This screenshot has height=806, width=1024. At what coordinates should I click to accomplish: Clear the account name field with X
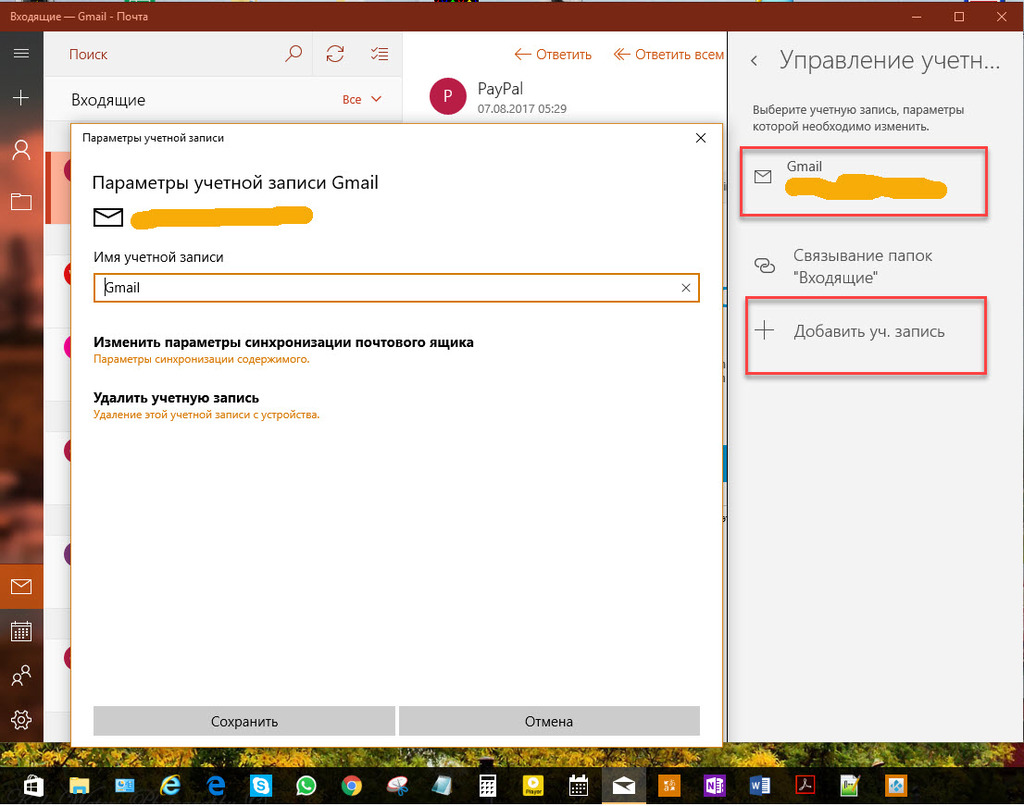686,288
